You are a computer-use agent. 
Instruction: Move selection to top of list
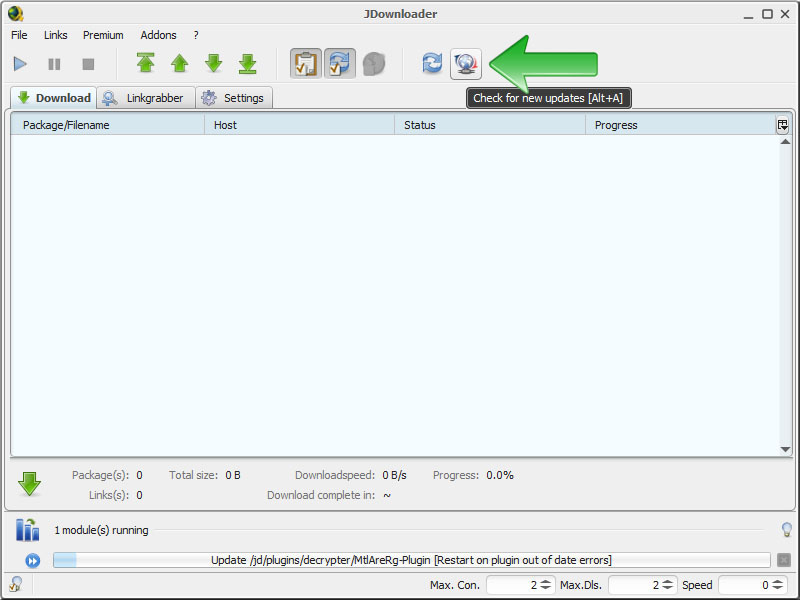(x=146, y=63)
